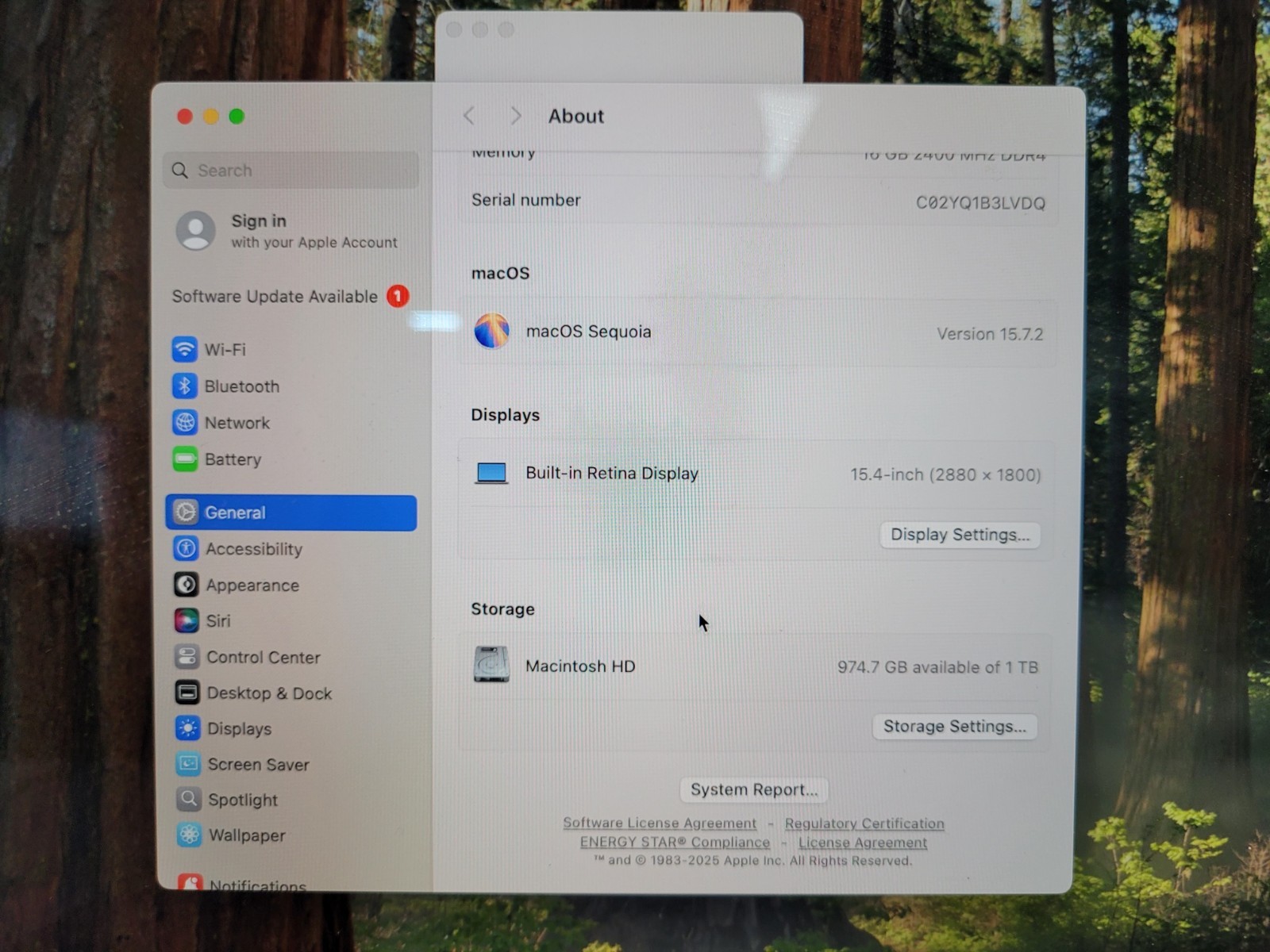Select the General gear icon

tap(186, 512)
